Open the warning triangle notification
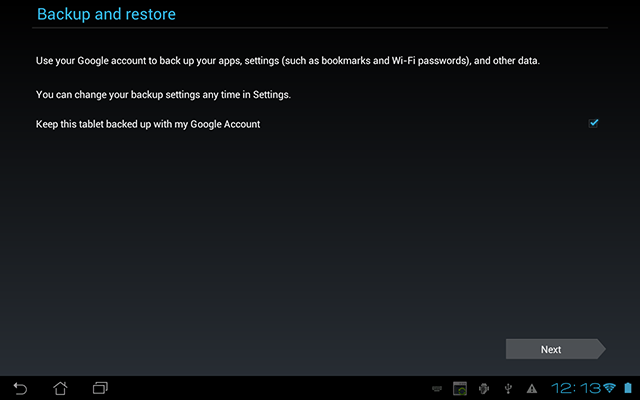This screenshot has width=640, height=400. pos(532,389)
